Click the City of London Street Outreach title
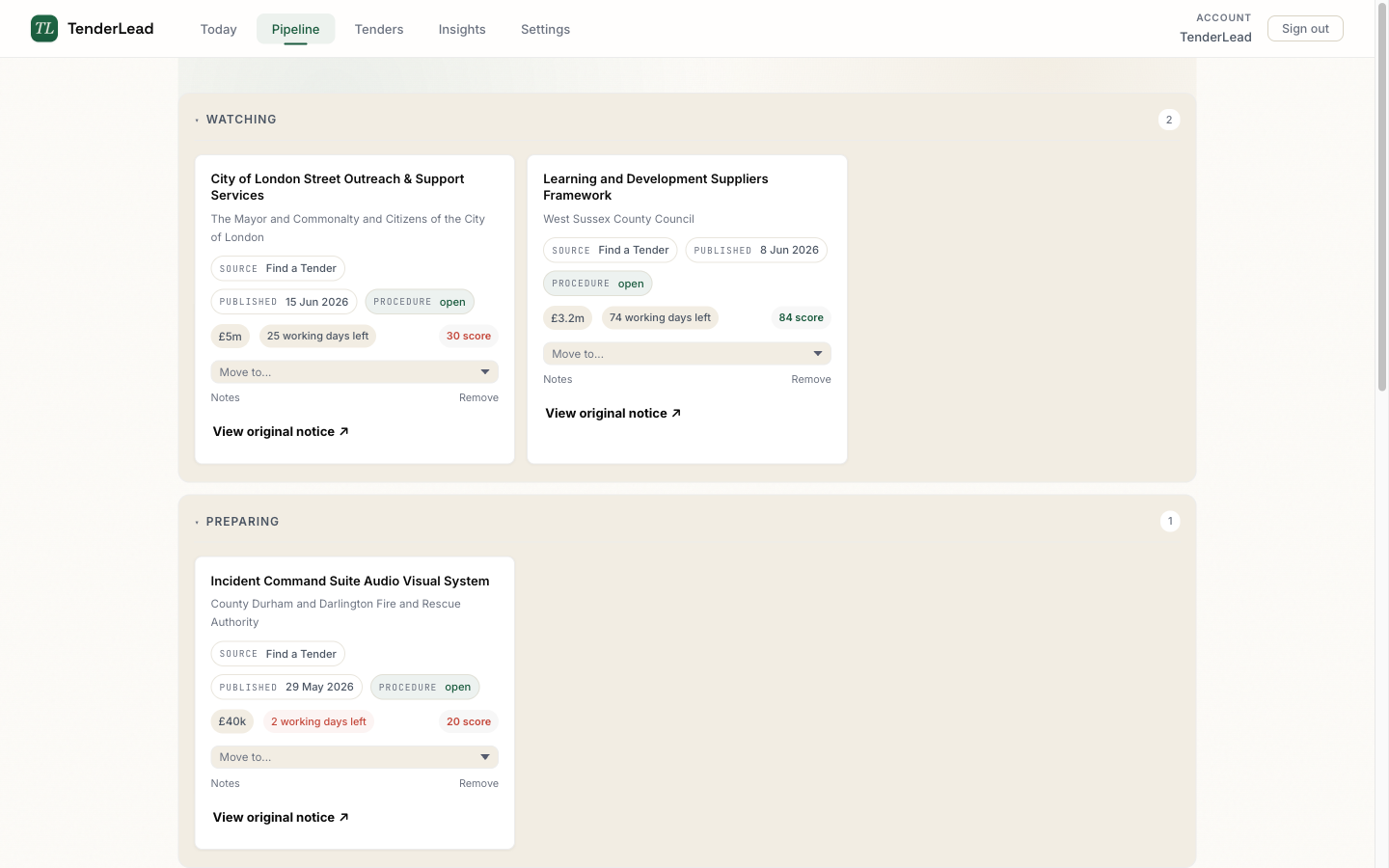Screen dimensions: 1389x868 (x=338, y=187)
